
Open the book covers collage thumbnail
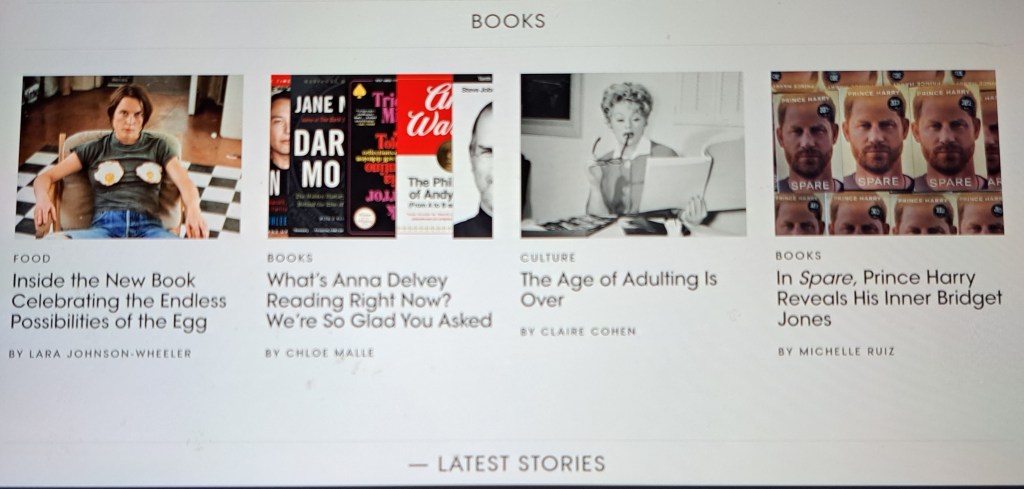coord(381,155)
